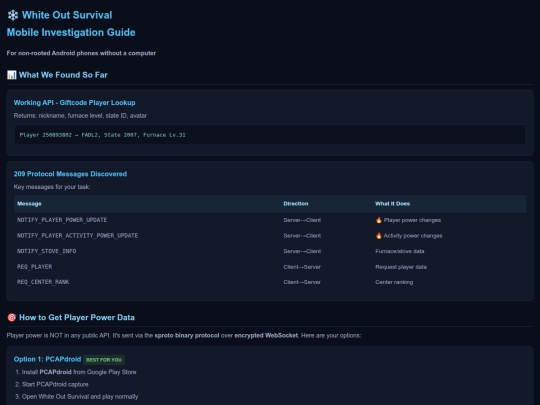540x405 pixels.
Task: Click the bar chart icon by What We Found So Far
Action: [12, 75]
